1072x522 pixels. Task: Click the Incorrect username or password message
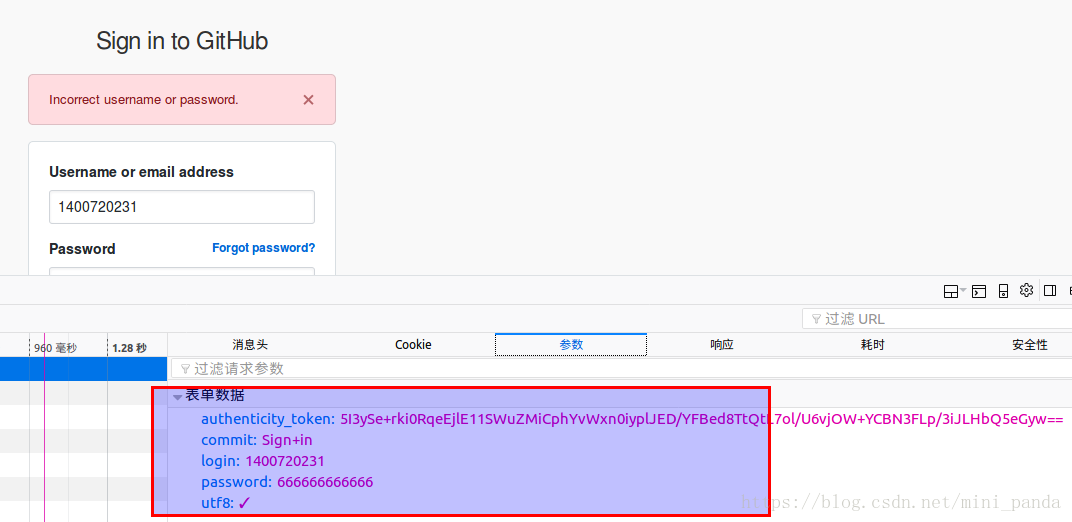coord(144,100)
